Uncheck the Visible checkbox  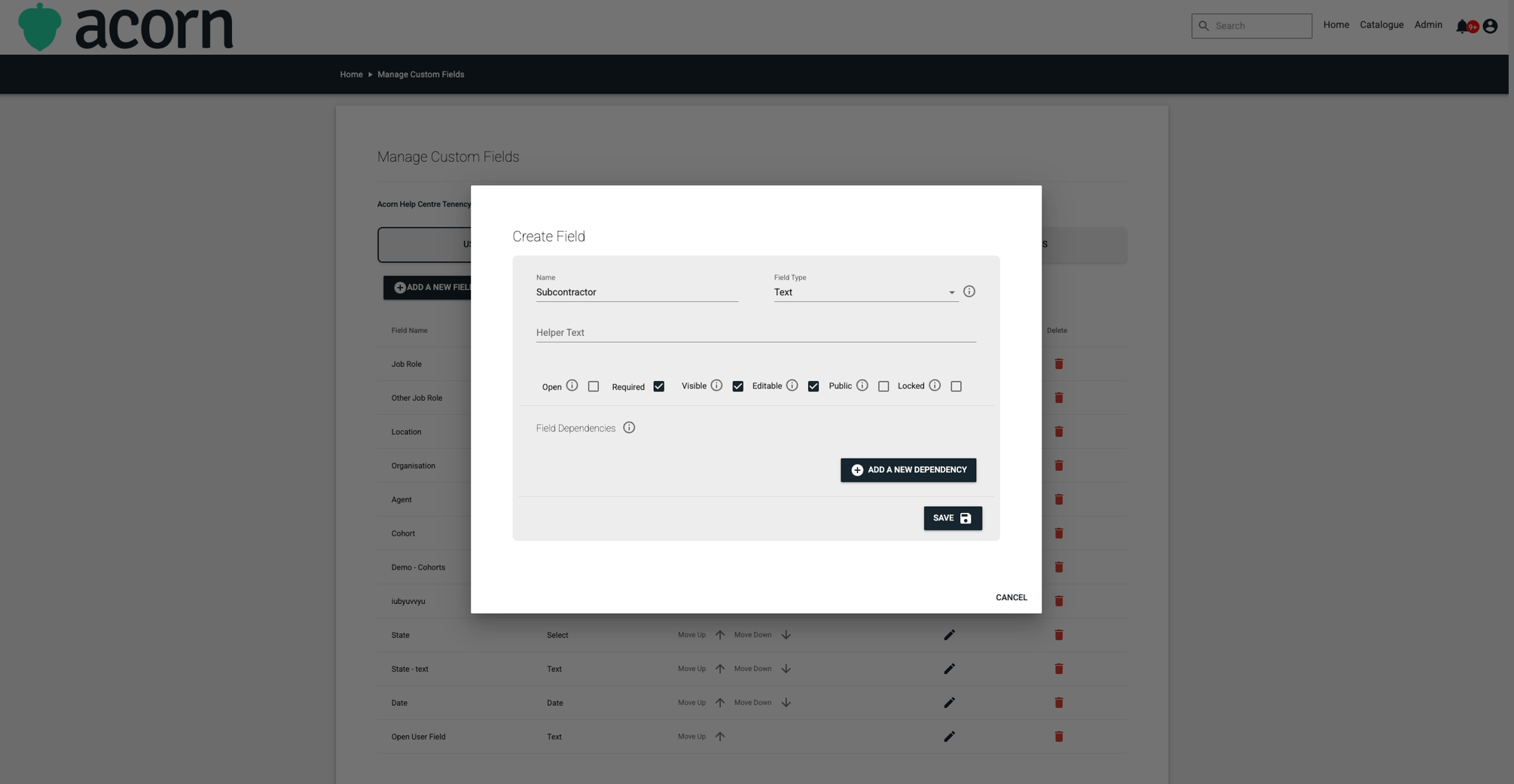(738, 386)
